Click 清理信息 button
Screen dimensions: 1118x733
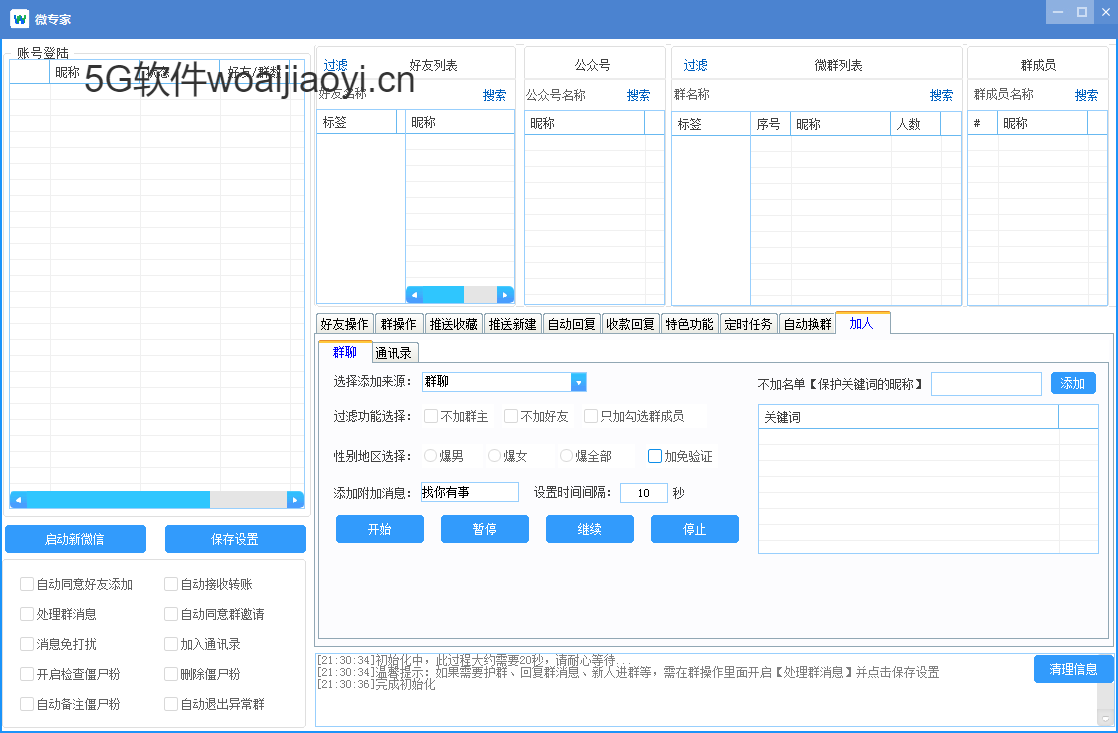[x=1073, y=669]
